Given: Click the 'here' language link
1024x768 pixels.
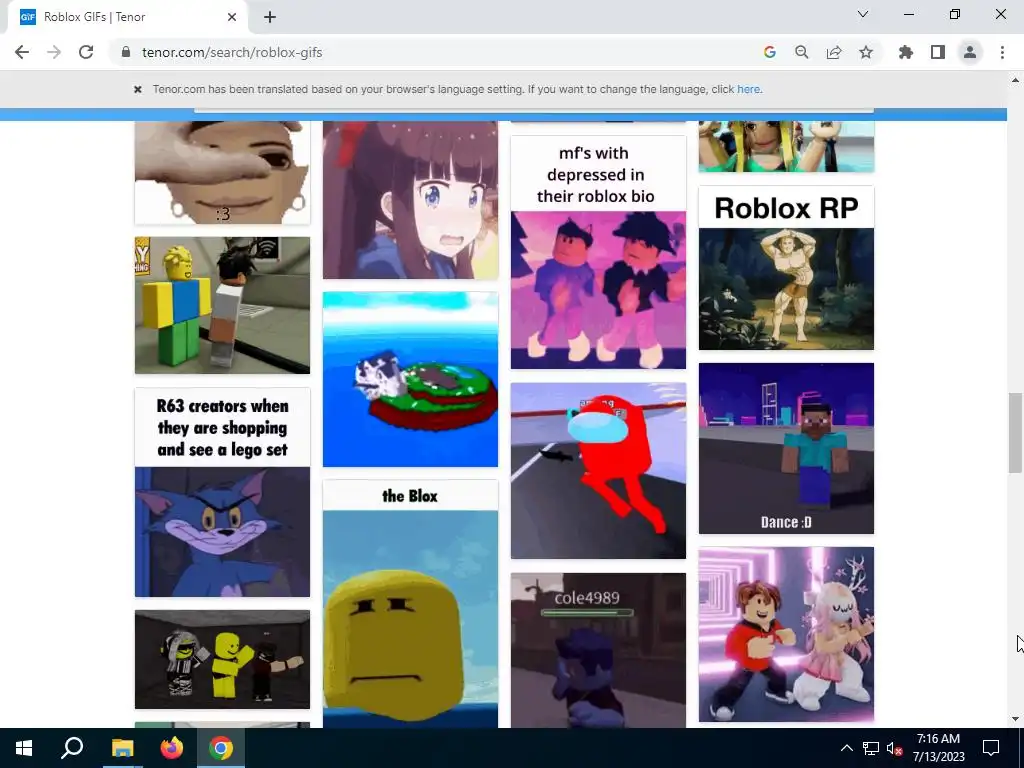Looking at the screenshot, I should coord(748,89).
